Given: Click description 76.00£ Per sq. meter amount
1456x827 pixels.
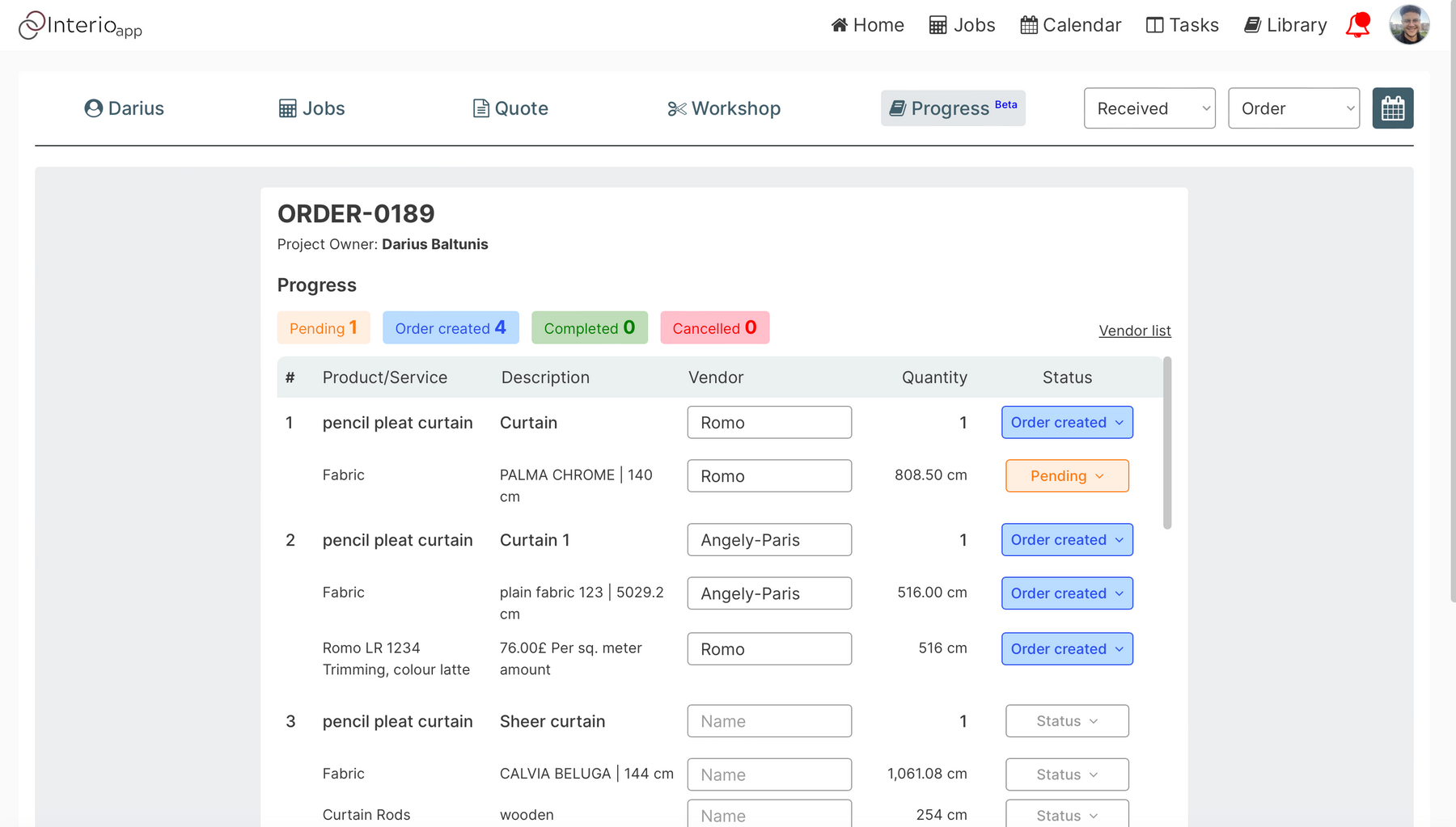Looking at the screenshot, I should coord(571,659).
